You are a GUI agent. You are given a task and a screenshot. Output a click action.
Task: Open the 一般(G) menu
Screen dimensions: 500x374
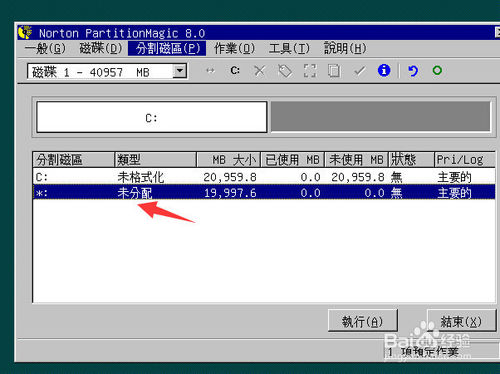pyautogui.click(x=45, y=49)
